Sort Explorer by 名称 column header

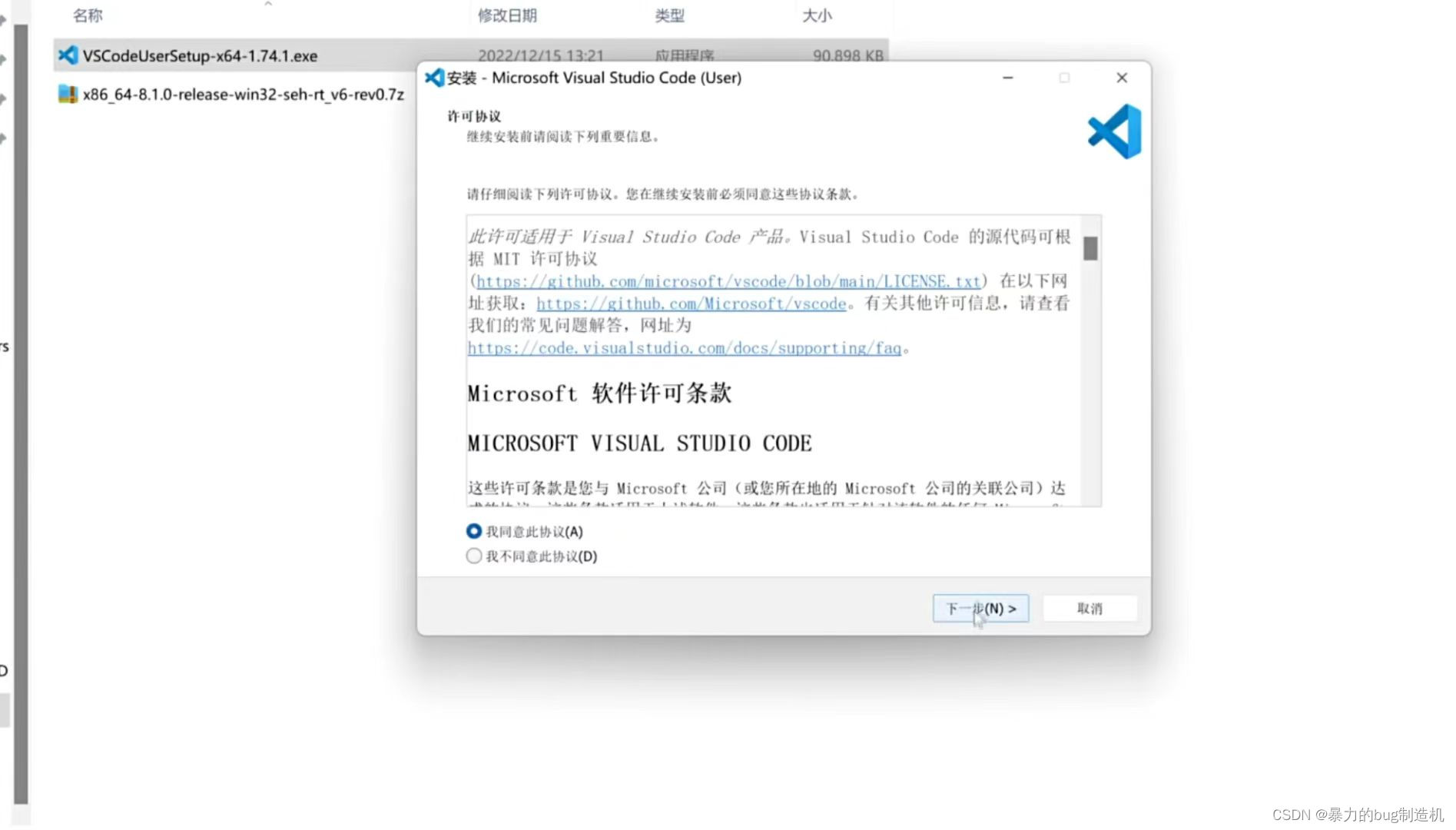coord(88,15)
